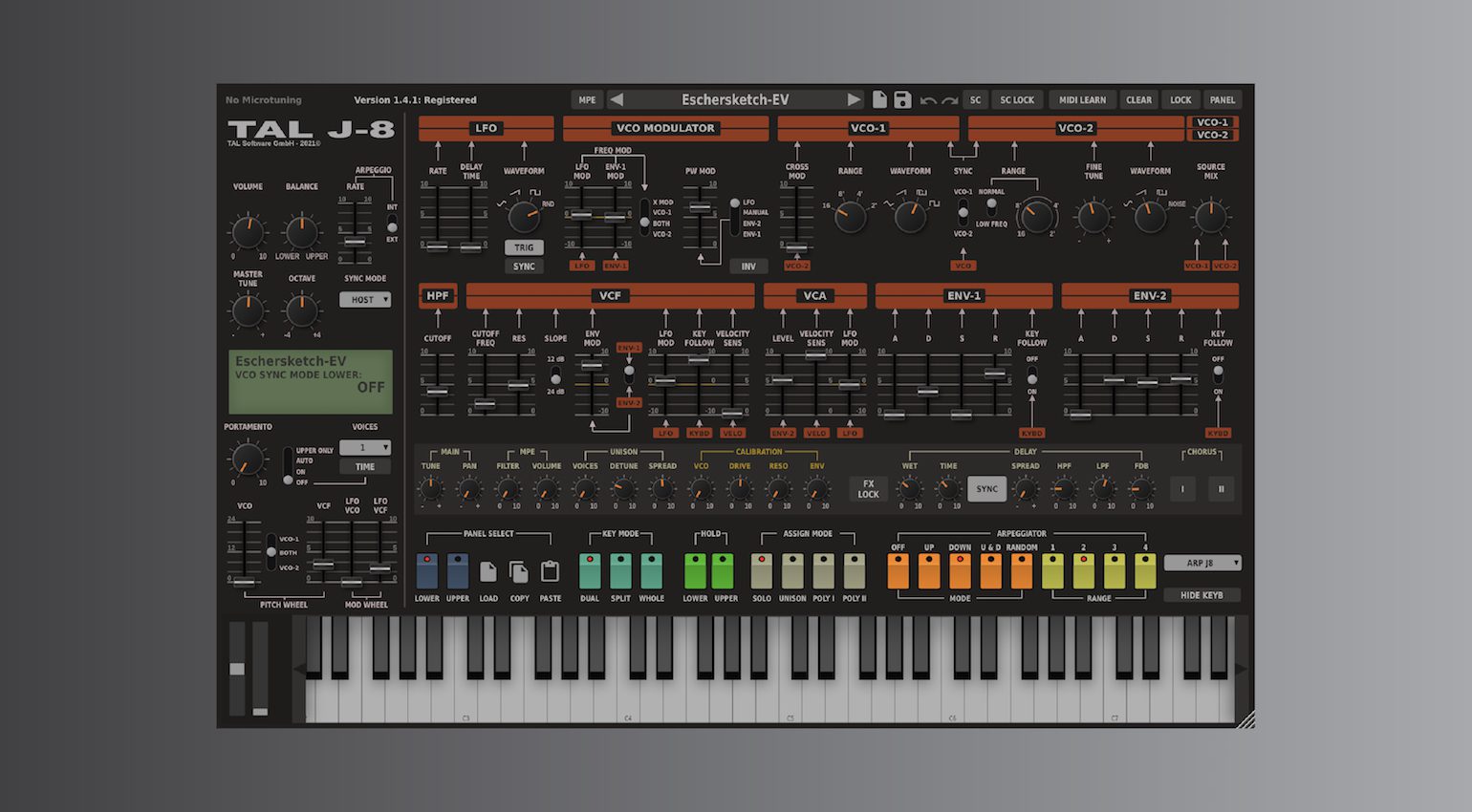Load a preset via the LOAD page icon
Viewport: 1472px width, 812px height.
487,569
